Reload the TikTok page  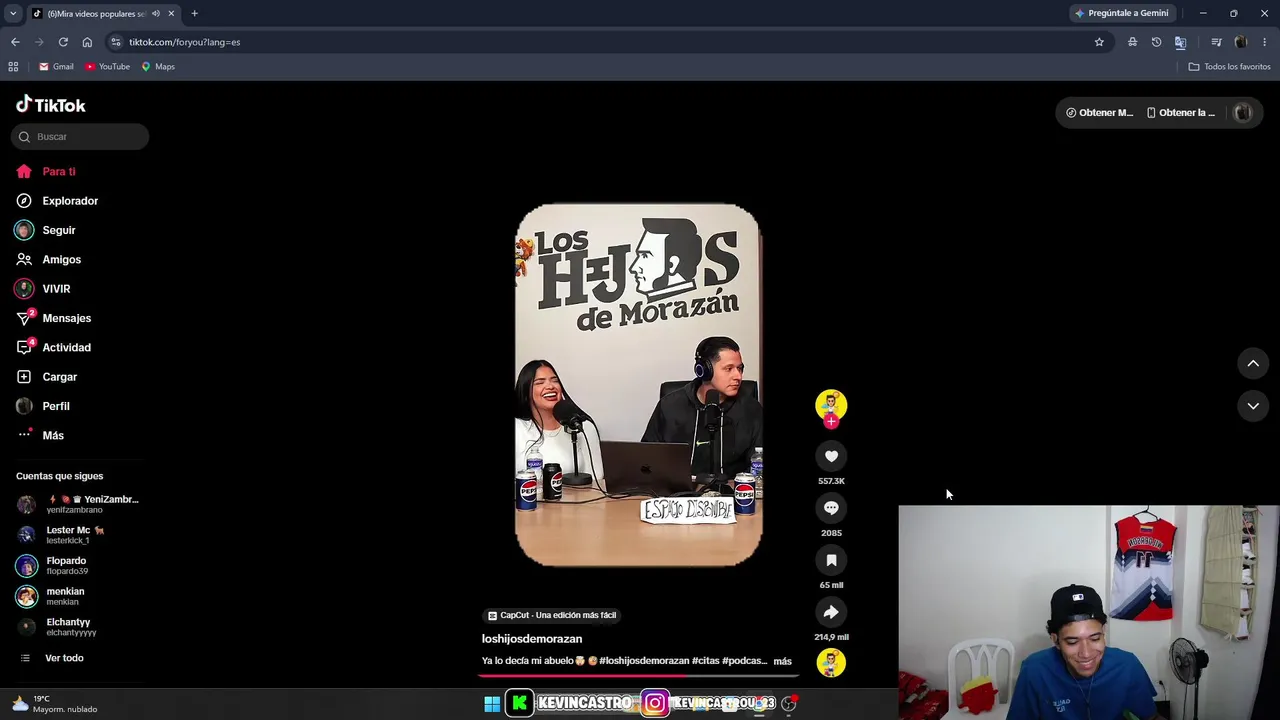pos(63,42)
